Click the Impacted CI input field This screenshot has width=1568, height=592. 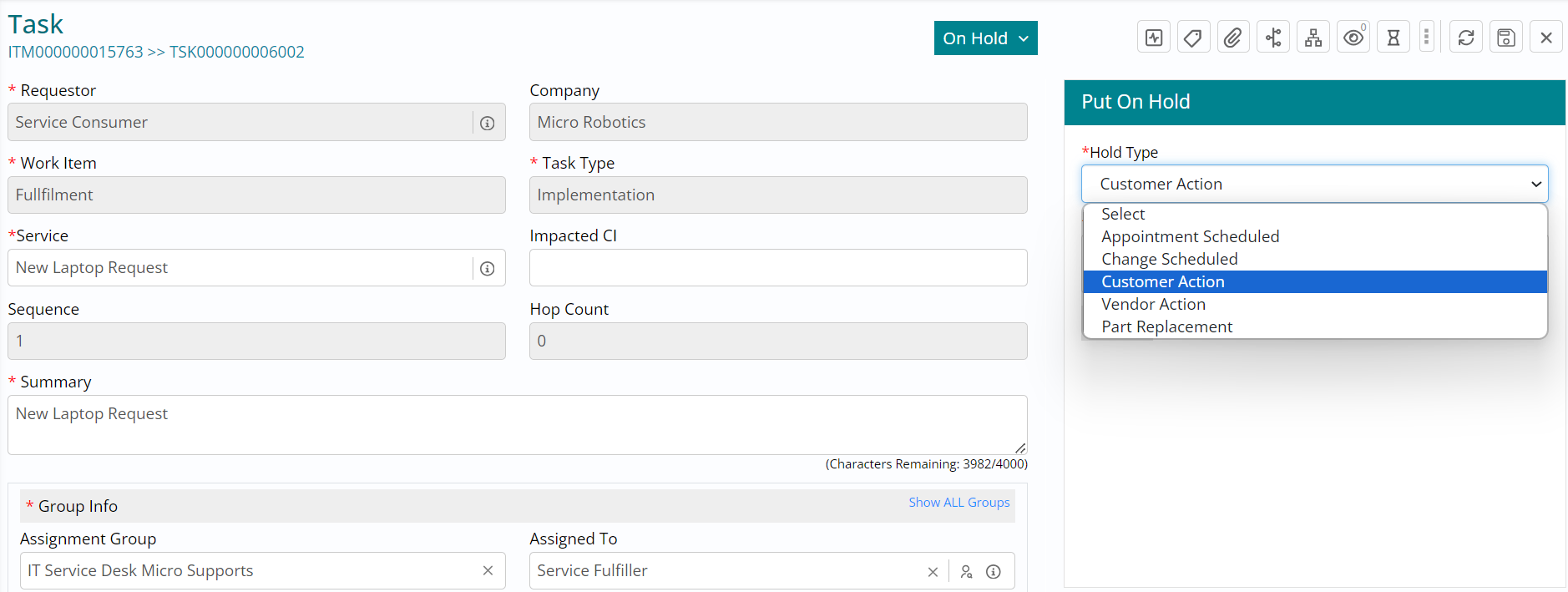(777, 268)
